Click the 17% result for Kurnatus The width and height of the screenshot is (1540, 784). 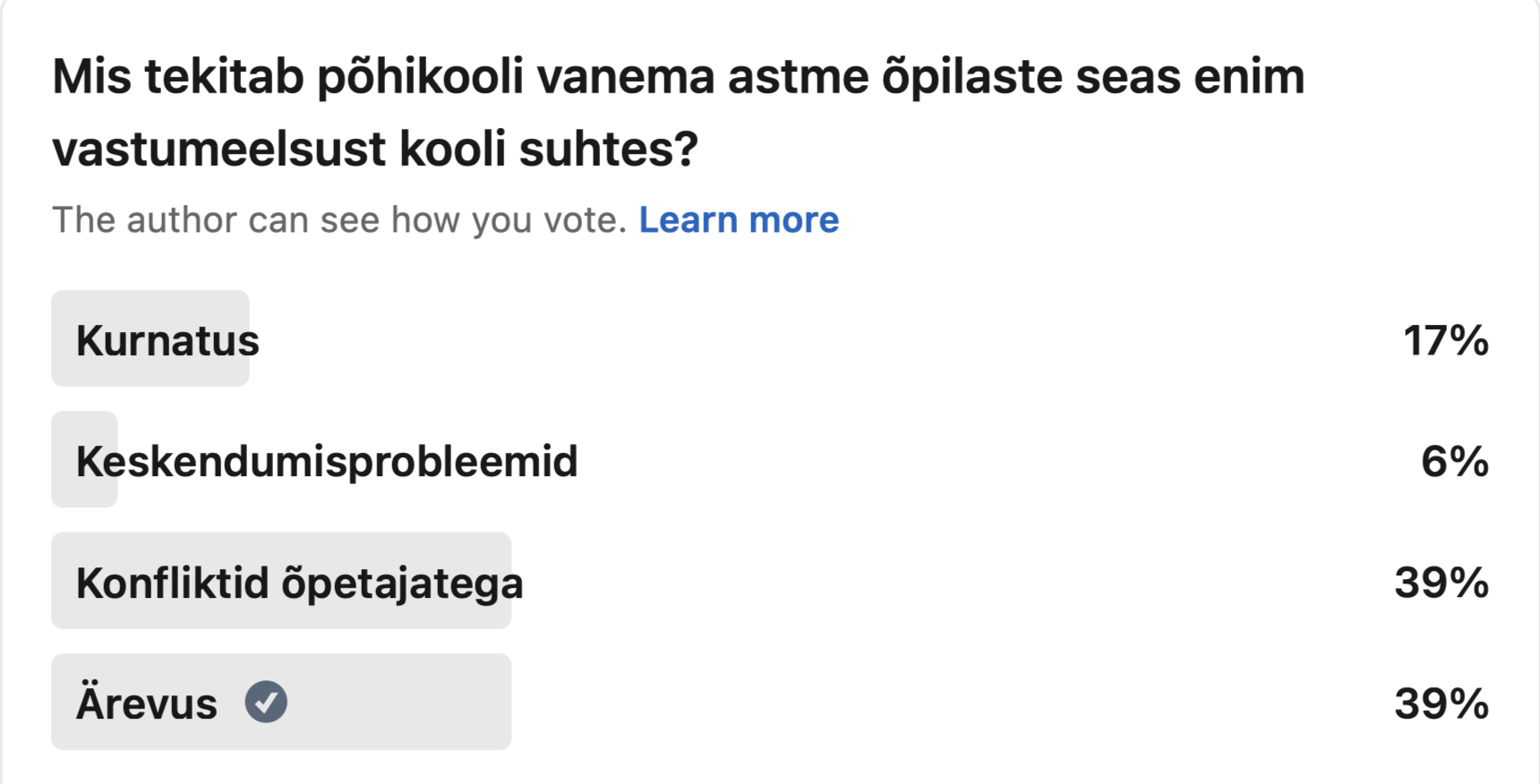coord(1445,340)
